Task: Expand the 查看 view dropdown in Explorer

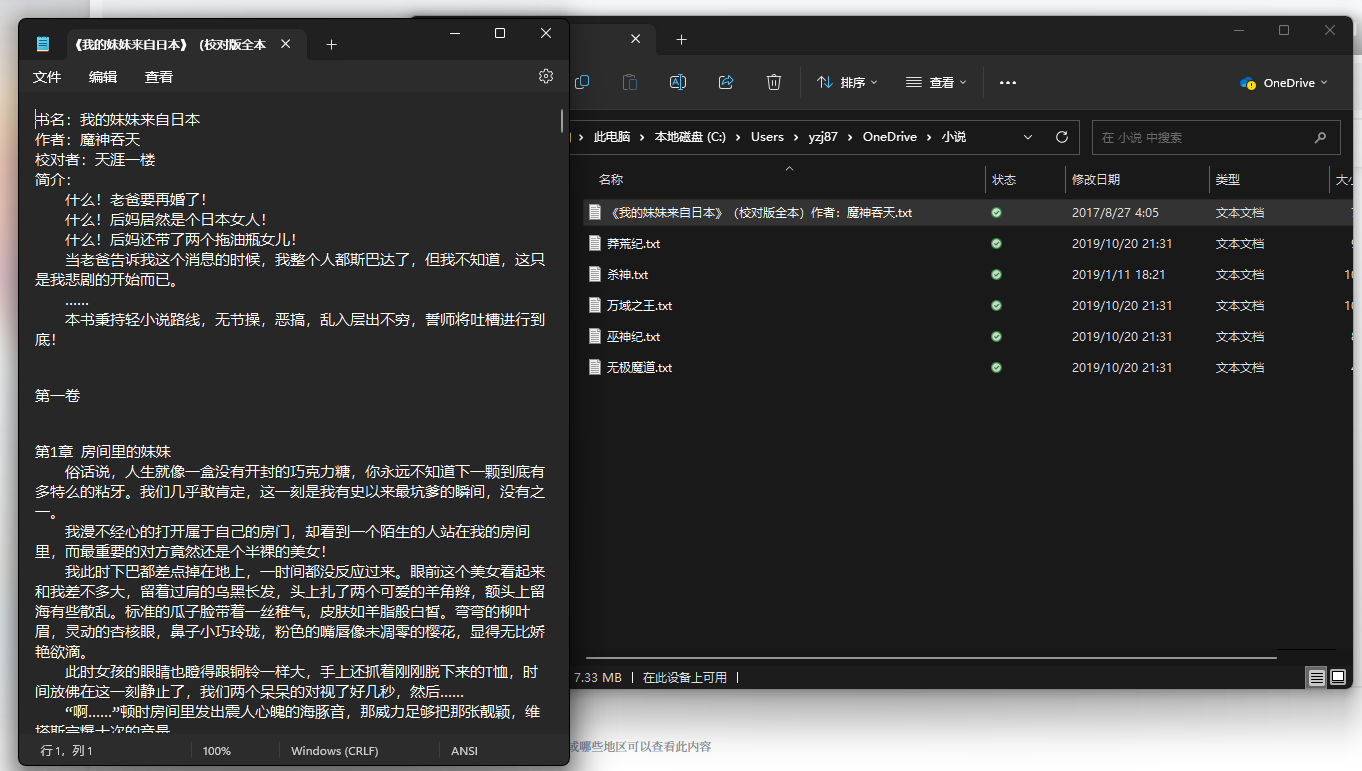Action: coord(935,83)
